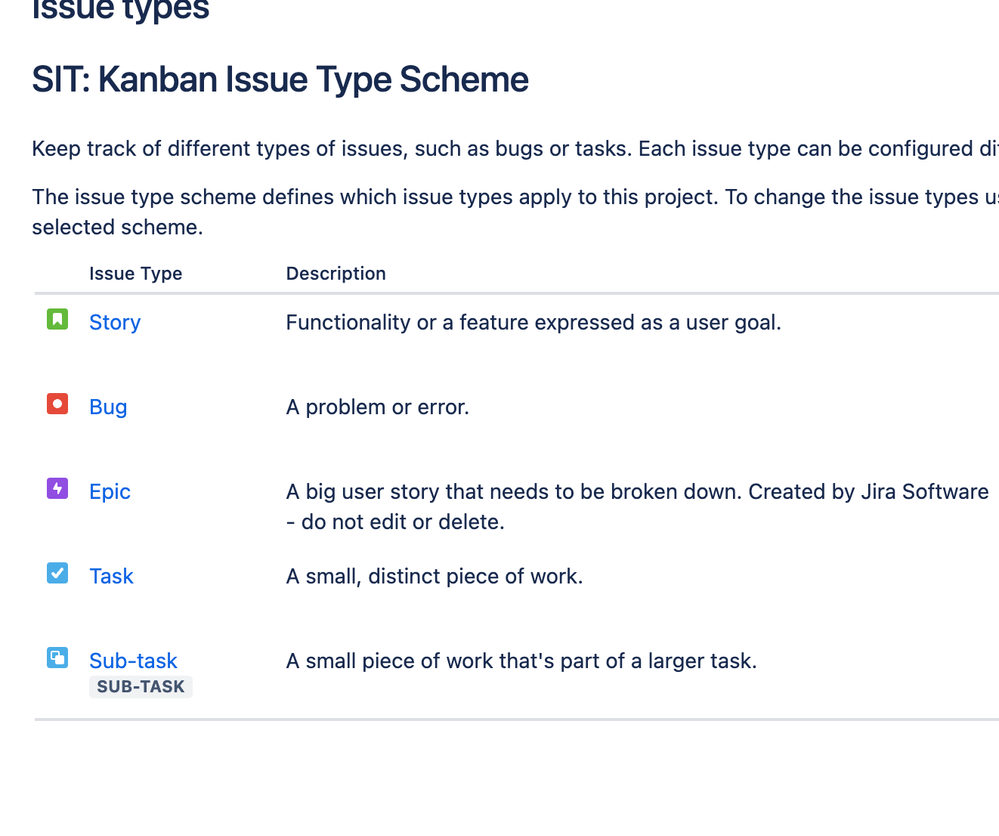Open the Task issue type link

coord(111,576)
